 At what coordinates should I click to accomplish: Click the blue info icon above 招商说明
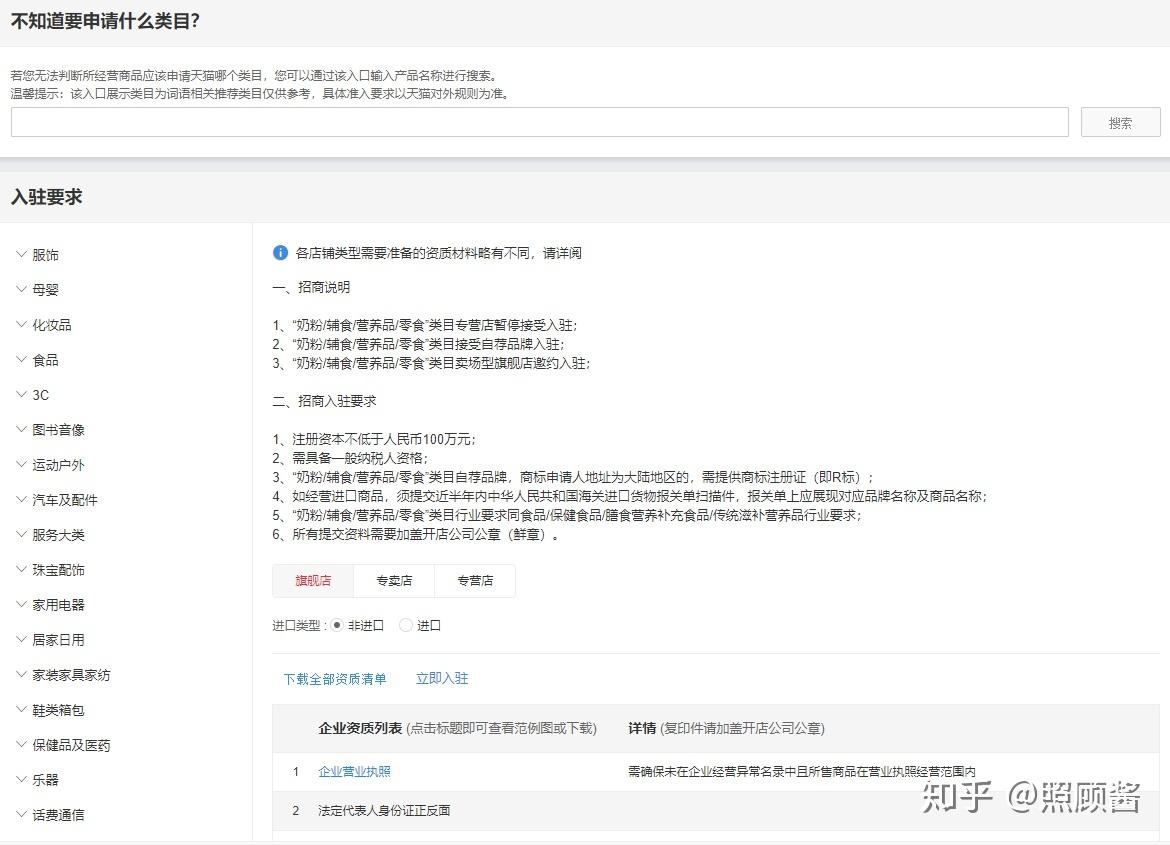tap(280, 252)
